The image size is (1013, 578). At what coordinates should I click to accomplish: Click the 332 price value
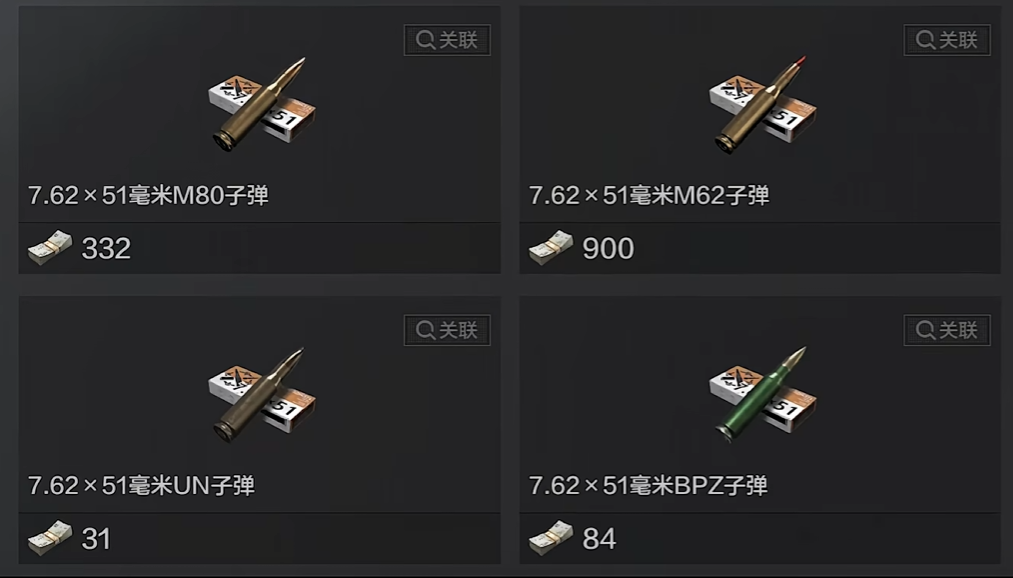point(106,249)
